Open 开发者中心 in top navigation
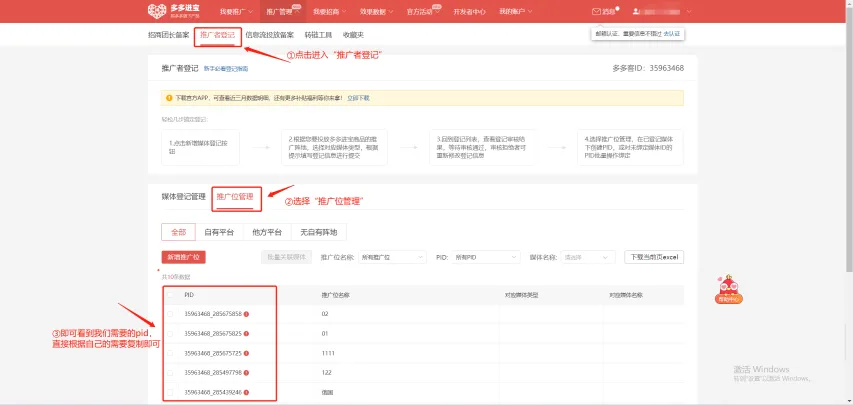 click(x=469, y=11)
